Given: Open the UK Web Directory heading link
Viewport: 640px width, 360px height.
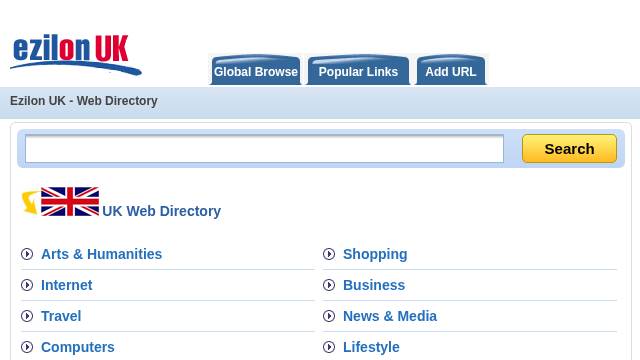Looking at the screenshot, I should (x=162, y=211).
